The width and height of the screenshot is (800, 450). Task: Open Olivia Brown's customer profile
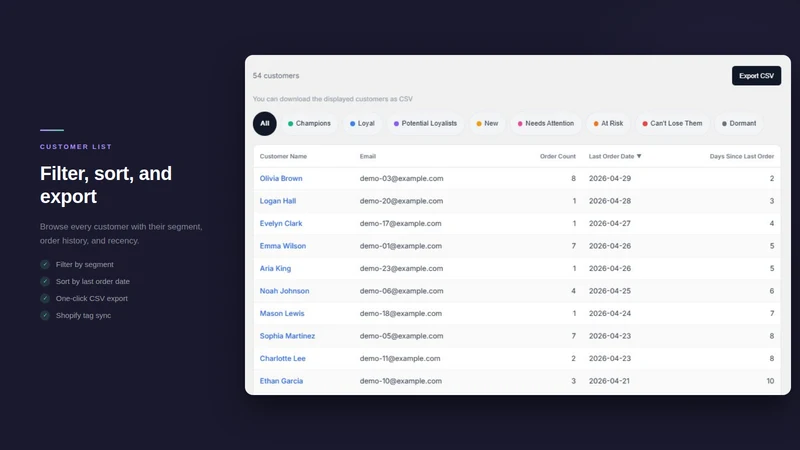coord(281,179)
